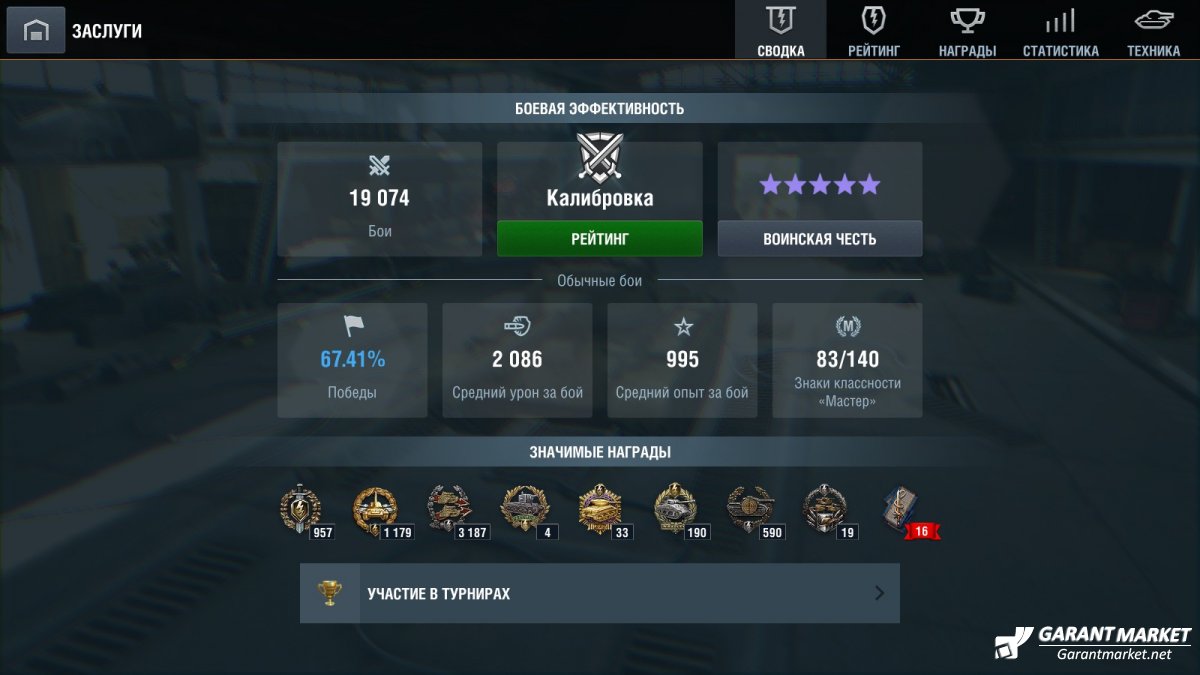This screenshot has width=1200, height=675.
Task: Select the Победы 67.41% stat card
Action: (352, 360)
